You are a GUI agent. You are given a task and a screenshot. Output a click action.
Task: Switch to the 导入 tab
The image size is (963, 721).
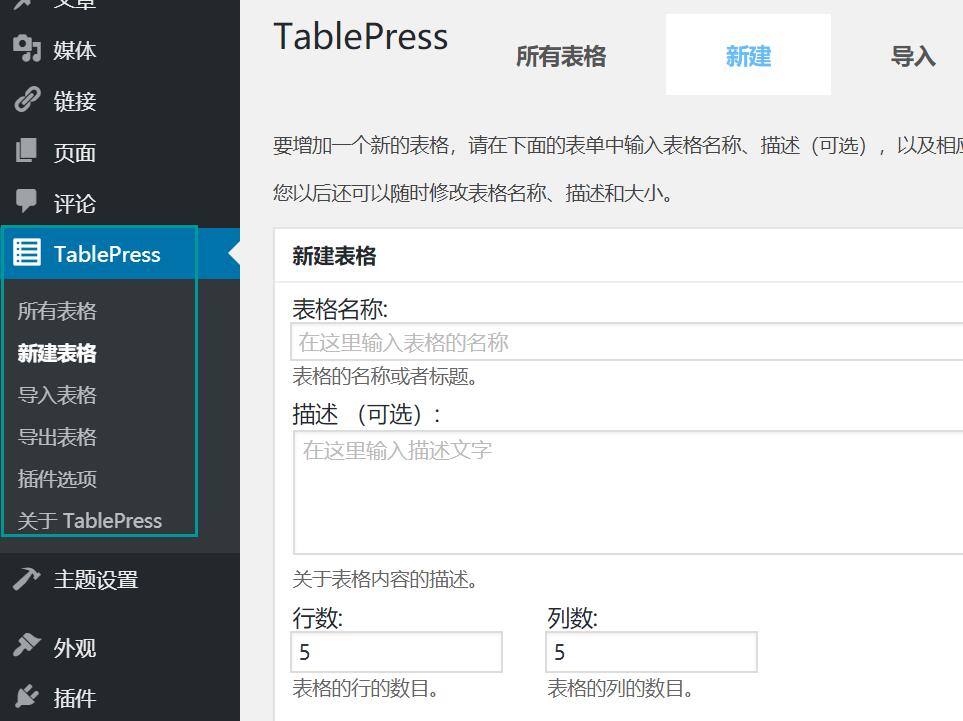tap(913, 56)
